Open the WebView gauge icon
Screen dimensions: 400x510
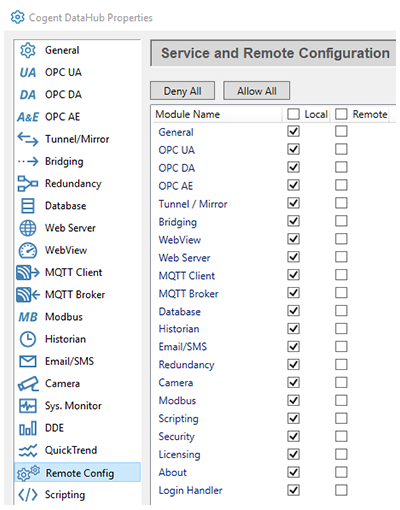click(28, 250)
